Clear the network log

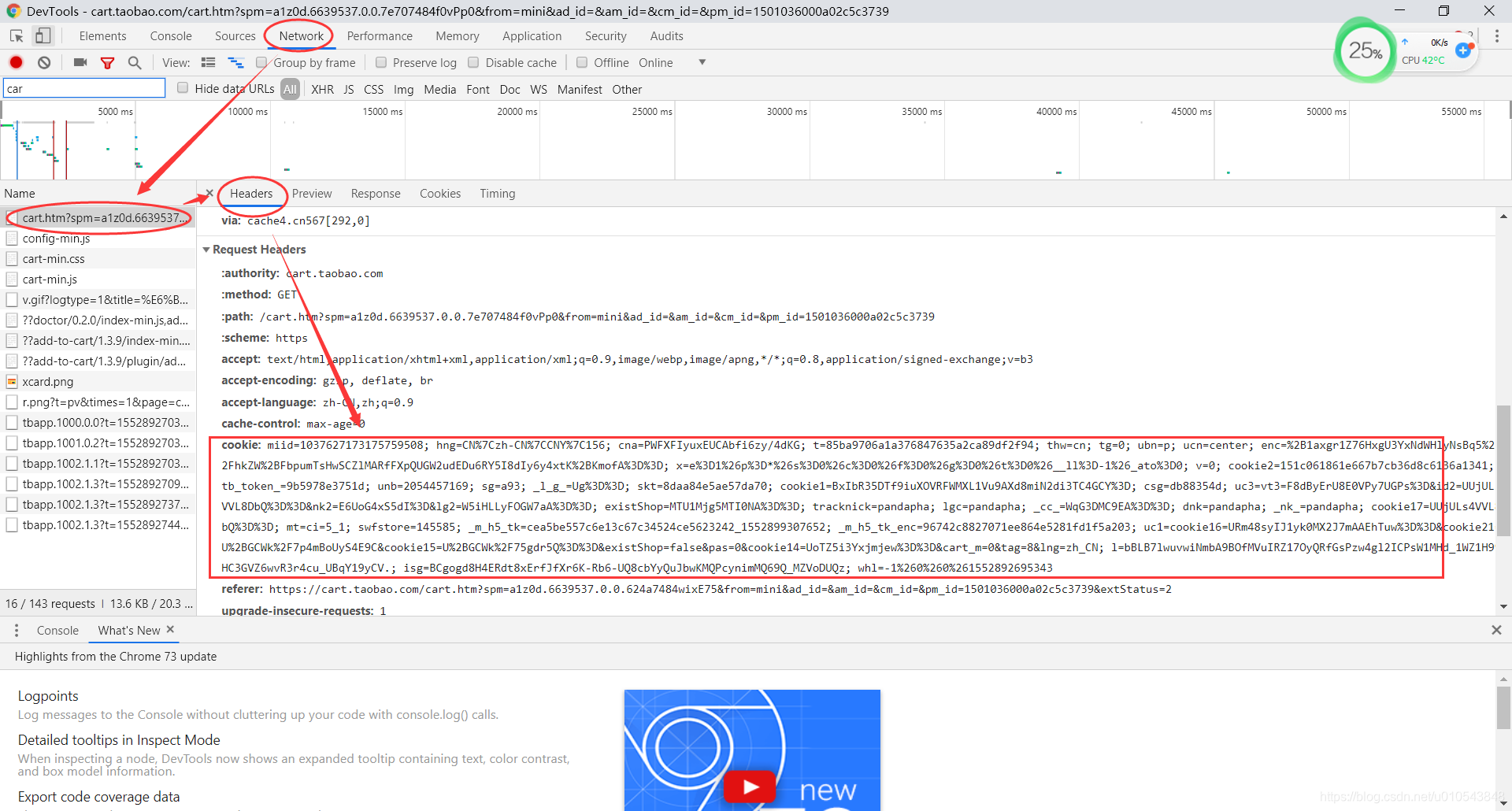[x=44, y=63]
